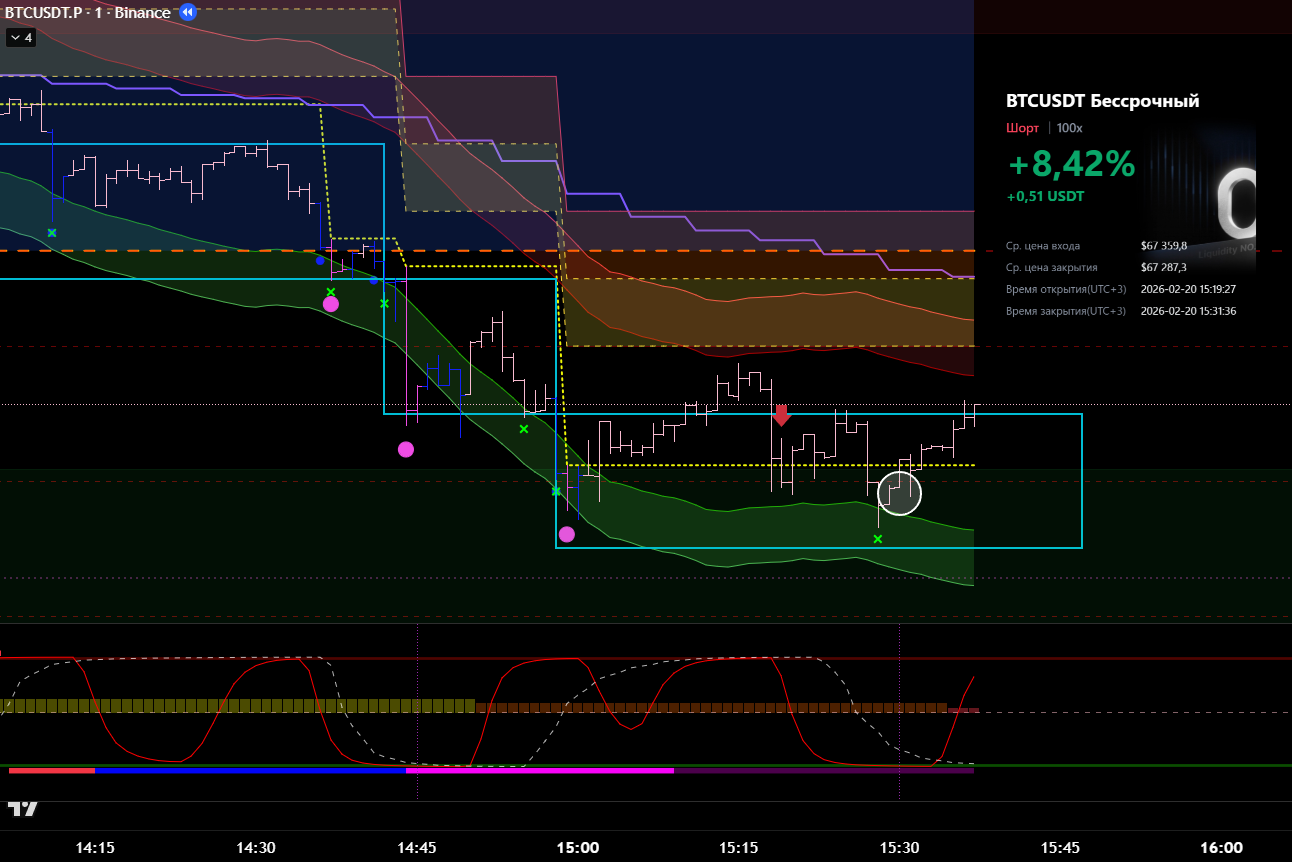Click the green X marker near 15:30

pos(877,539)
